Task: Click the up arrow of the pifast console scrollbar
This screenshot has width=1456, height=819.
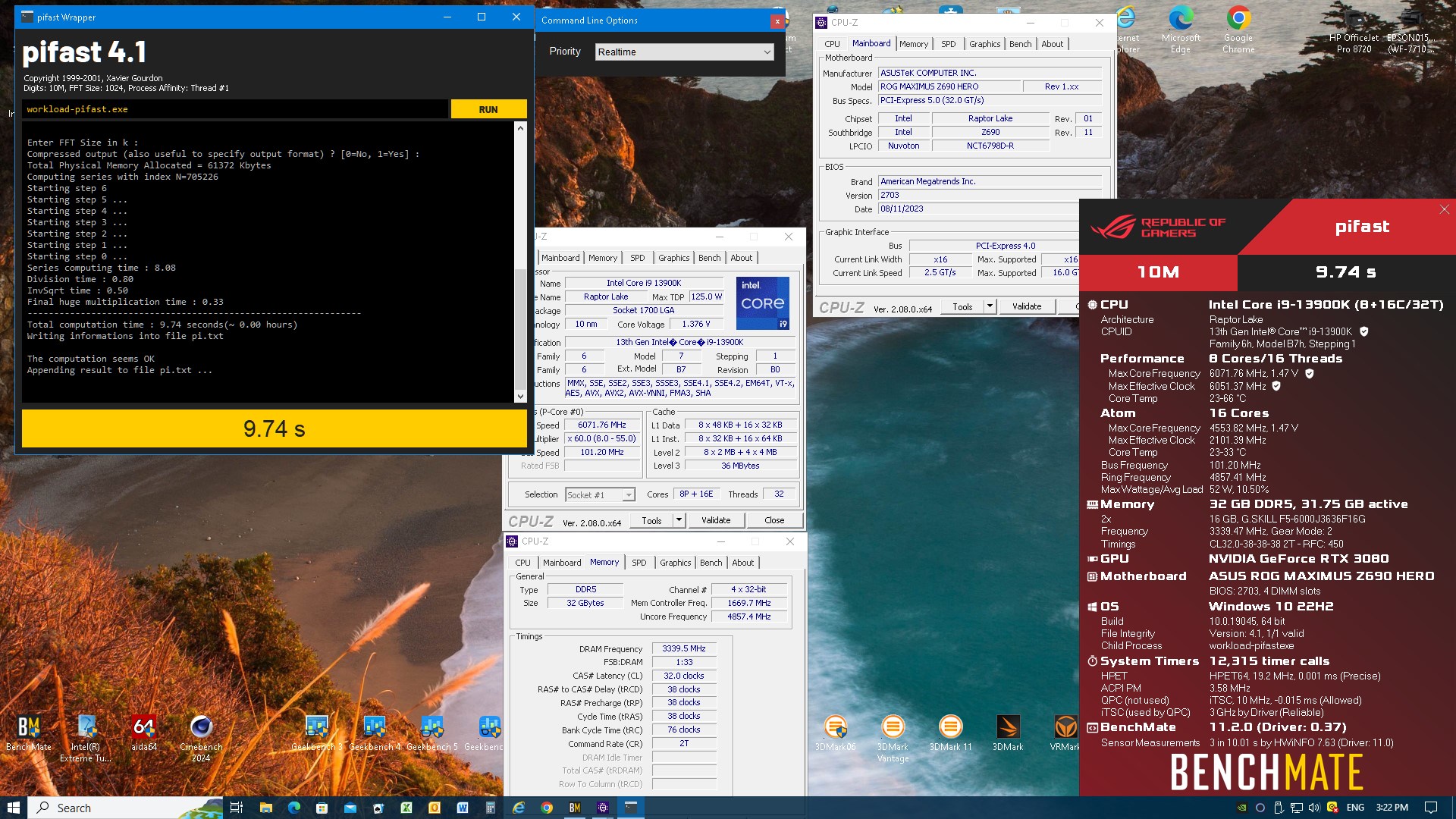Action: pos(520,127)
